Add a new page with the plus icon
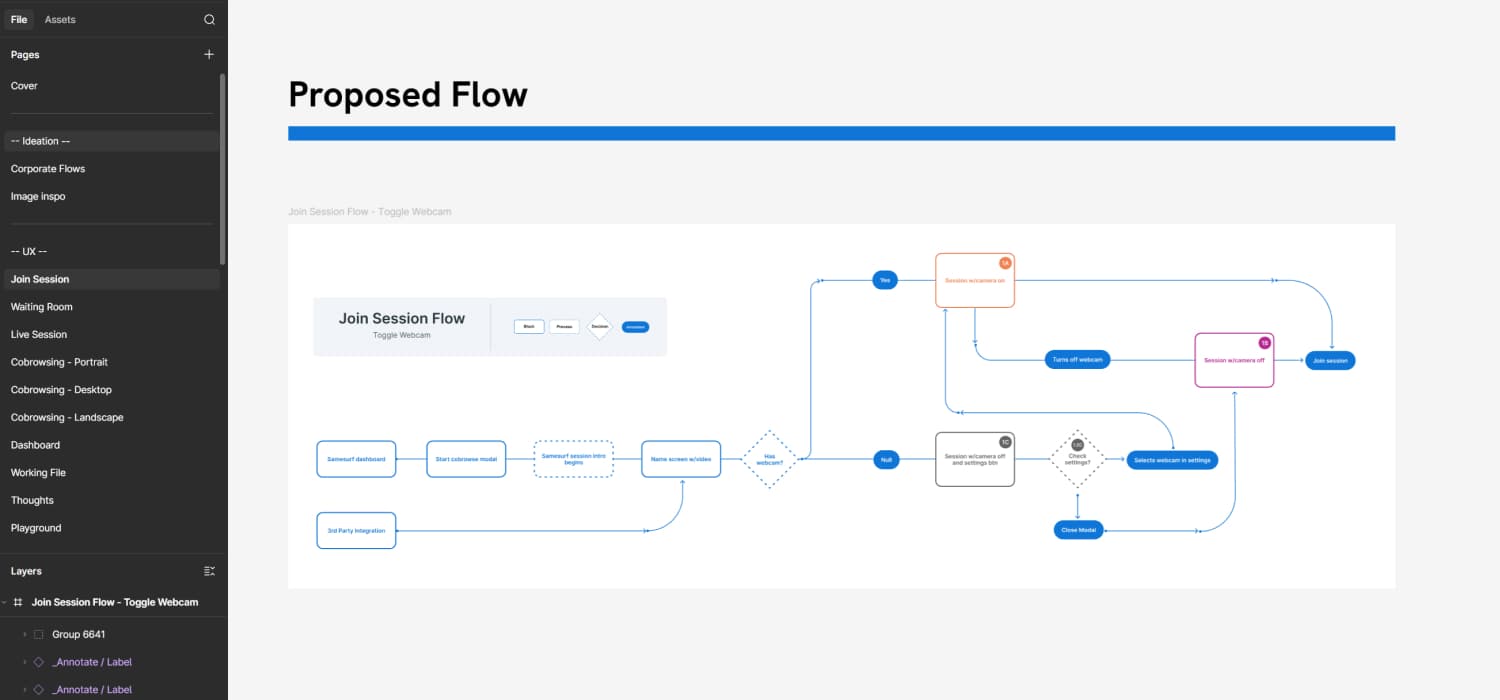Image resolution: width=1500 pixels, height=700 pixels. pos(209,54)
